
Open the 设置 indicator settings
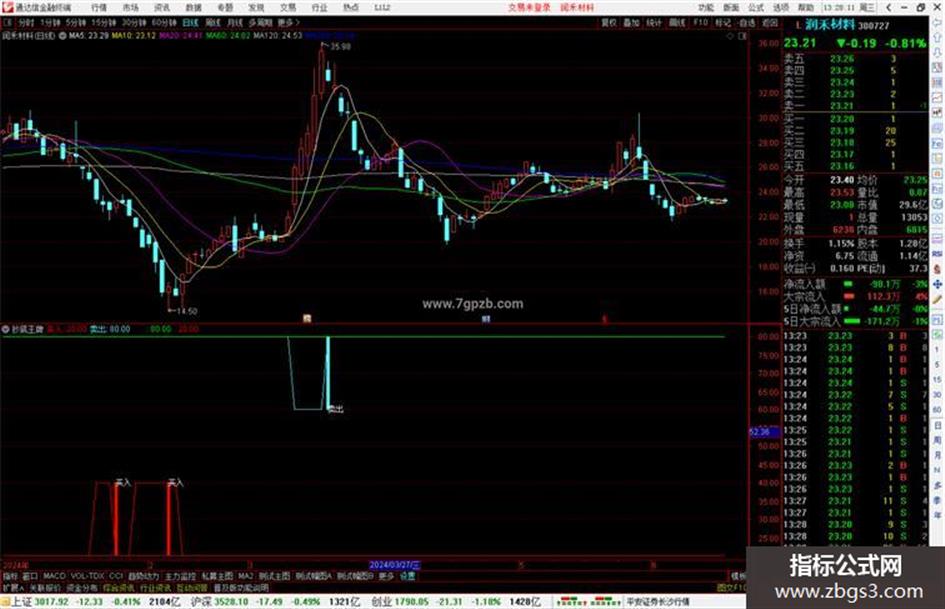(408, 576)
